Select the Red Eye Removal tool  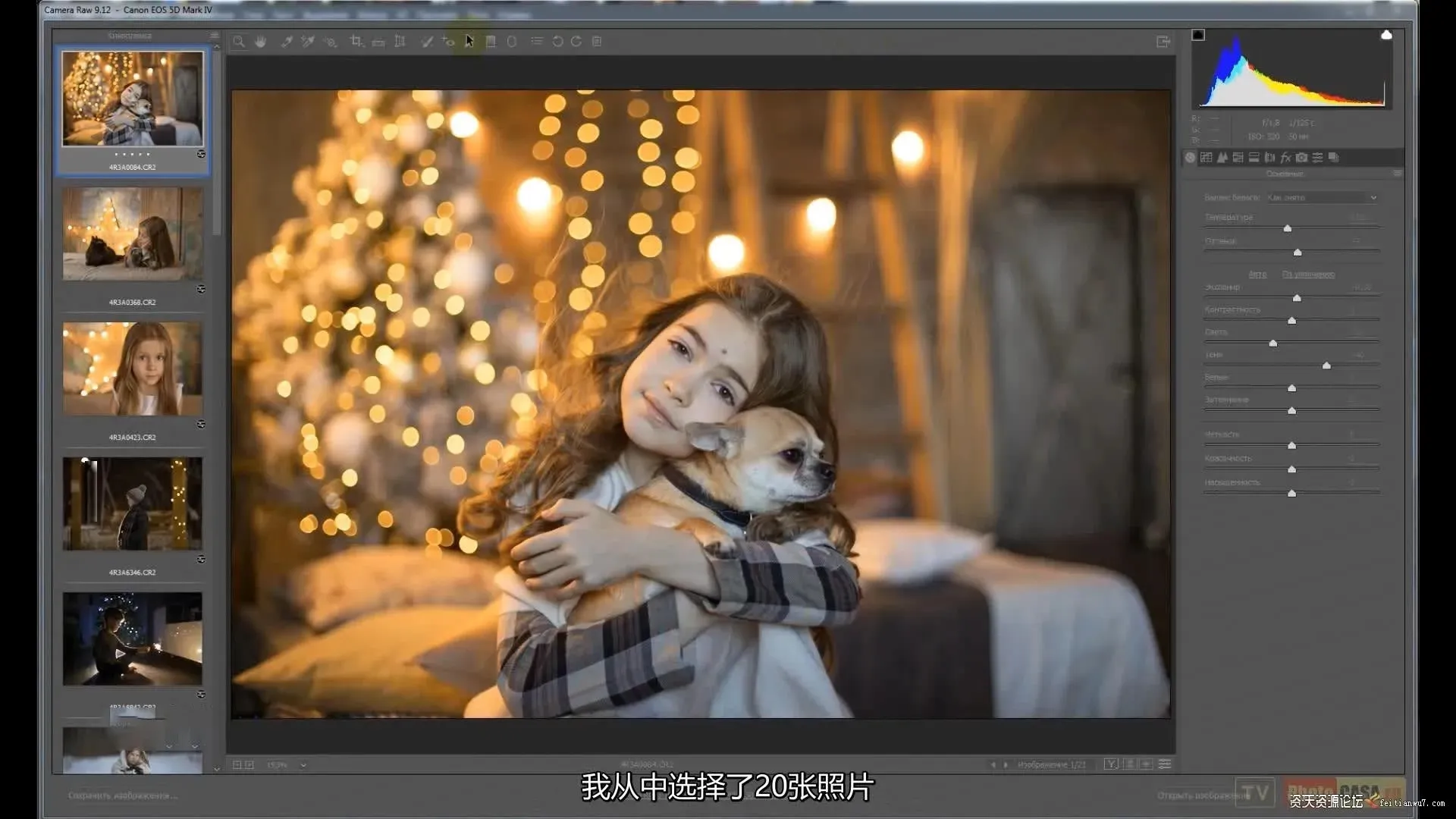(448, 42)
